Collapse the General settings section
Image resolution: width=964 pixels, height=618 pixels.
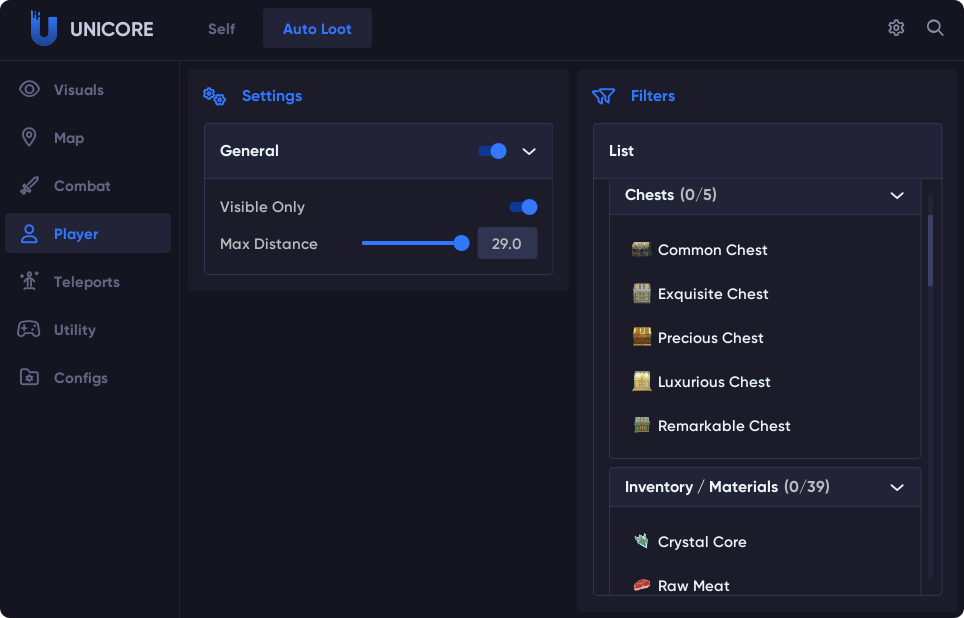530,151
